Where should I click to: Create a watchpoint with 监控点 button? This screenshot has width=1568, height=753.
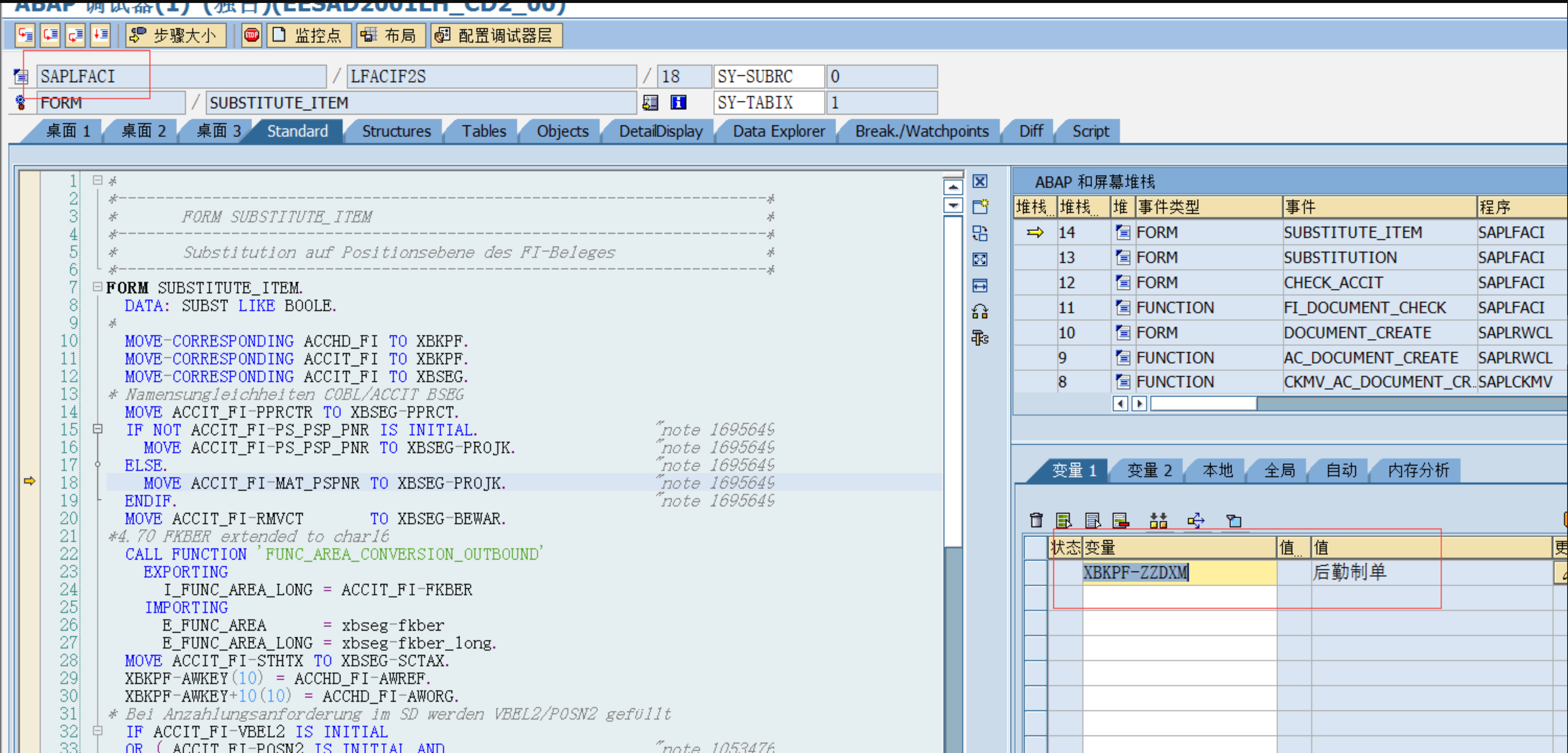[x=309, y=35]
